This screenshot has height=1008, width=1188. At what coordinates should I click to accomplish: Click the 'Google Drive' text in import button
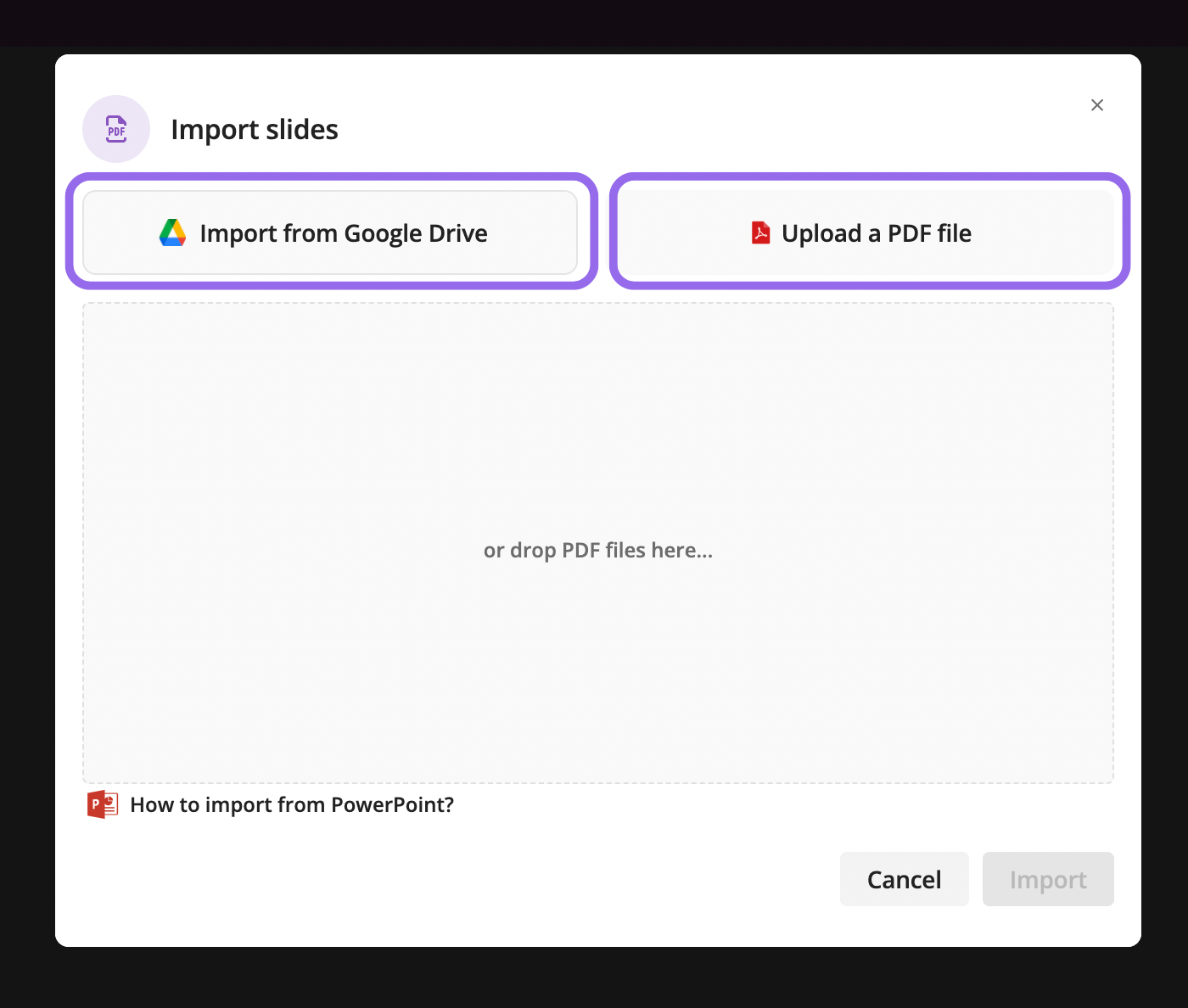pos(416,233)
